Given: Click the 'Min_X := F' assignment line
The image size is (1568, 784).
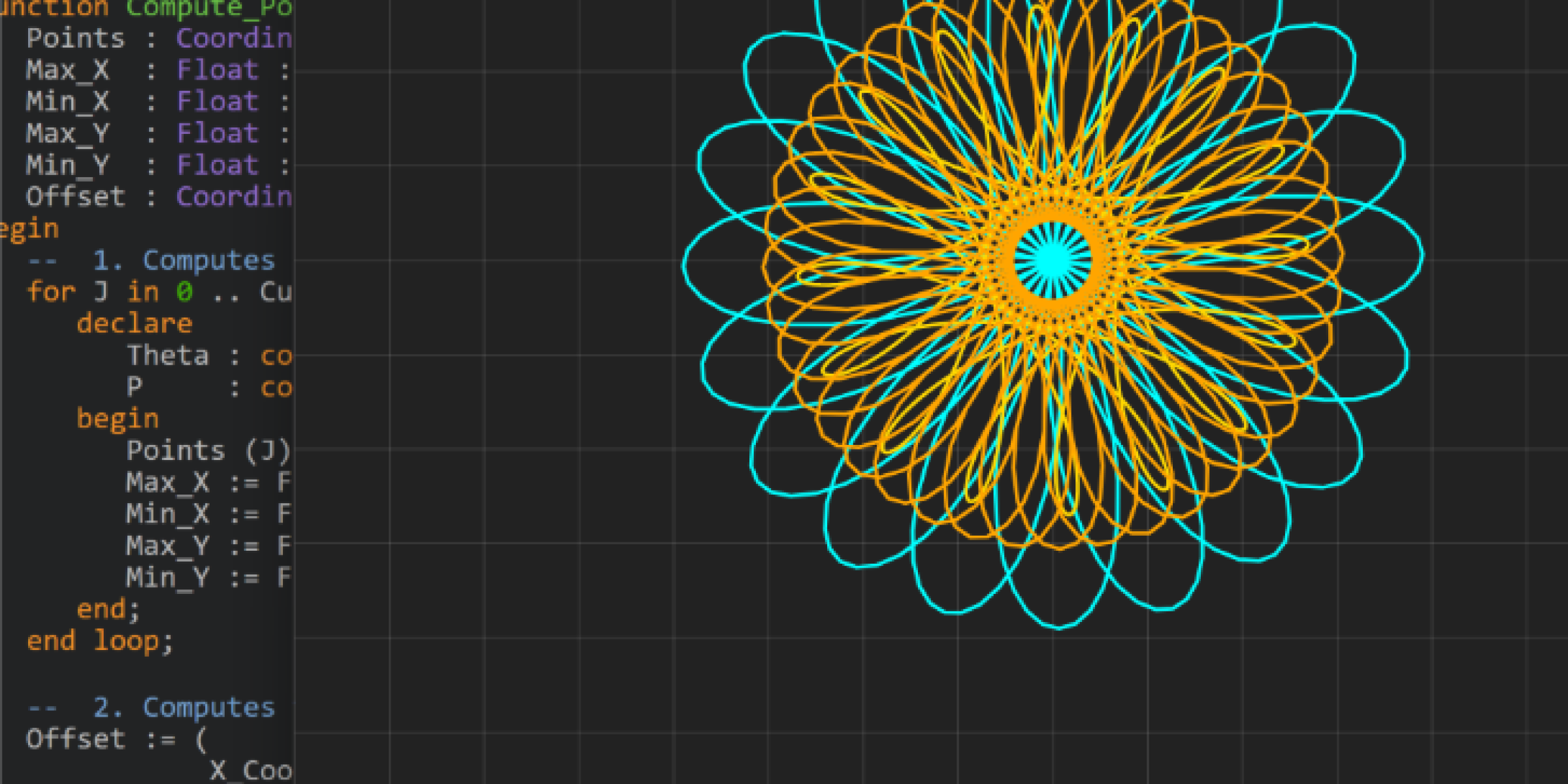Looking at the screenshot, I should (x=208, y=514).
